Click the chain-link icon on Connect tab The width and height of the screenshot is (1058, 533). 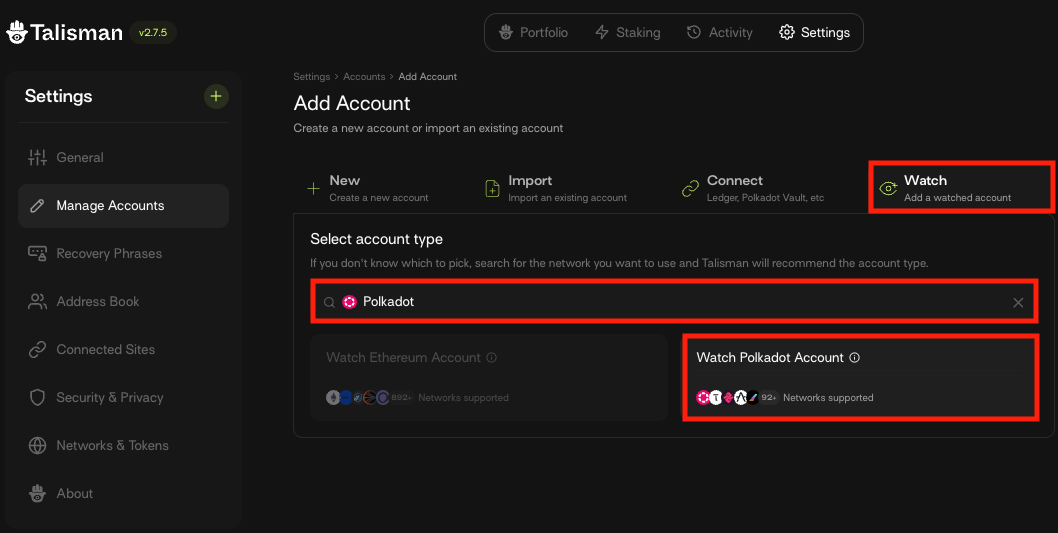coord(690,188)
